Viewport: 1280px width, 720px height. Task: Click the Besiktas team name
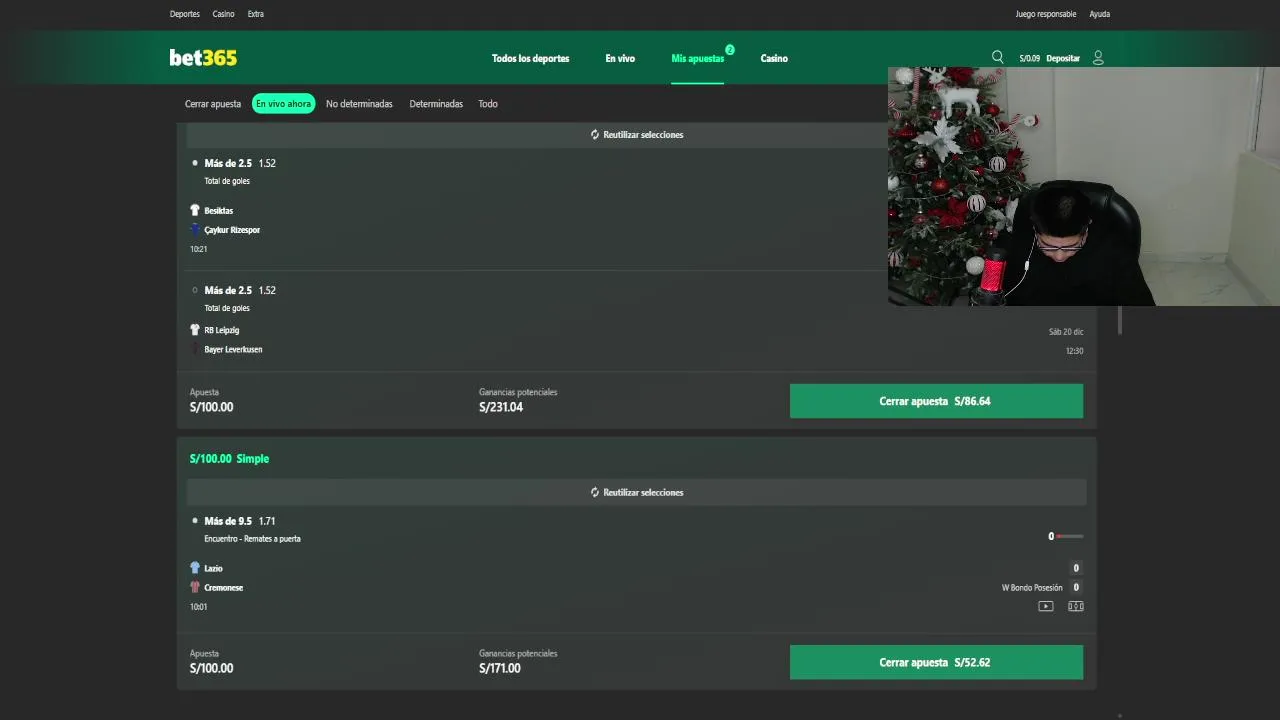(x=219, y=211)
